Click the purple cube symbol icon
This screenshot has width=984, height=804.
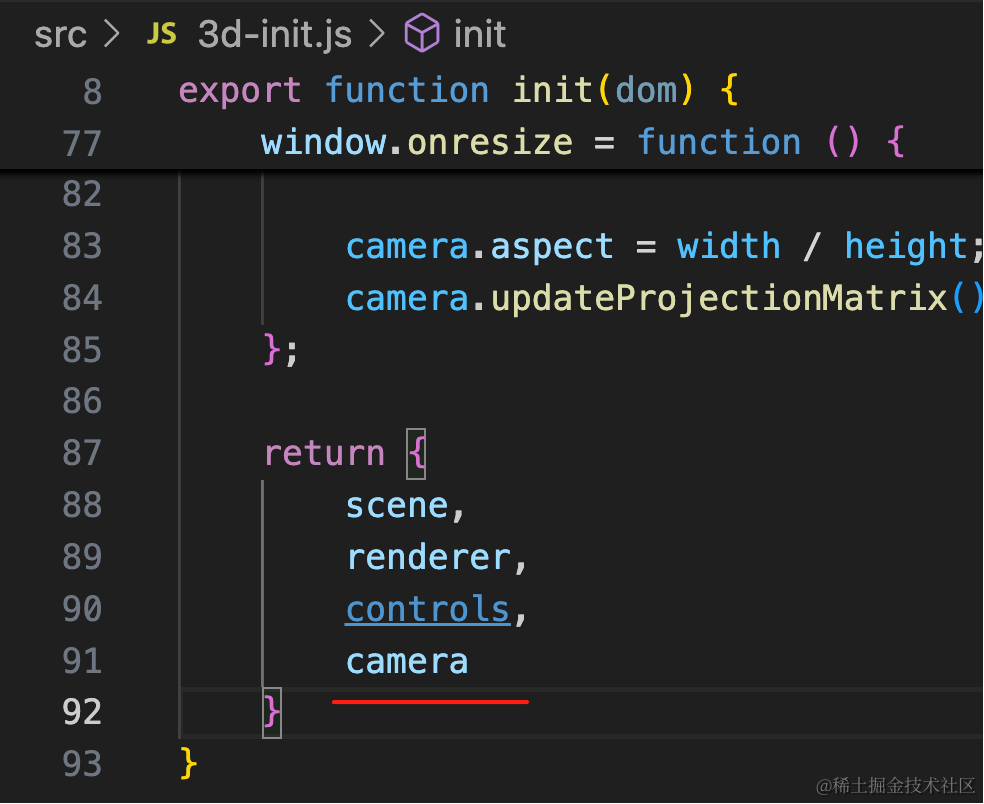click(422, 33)
